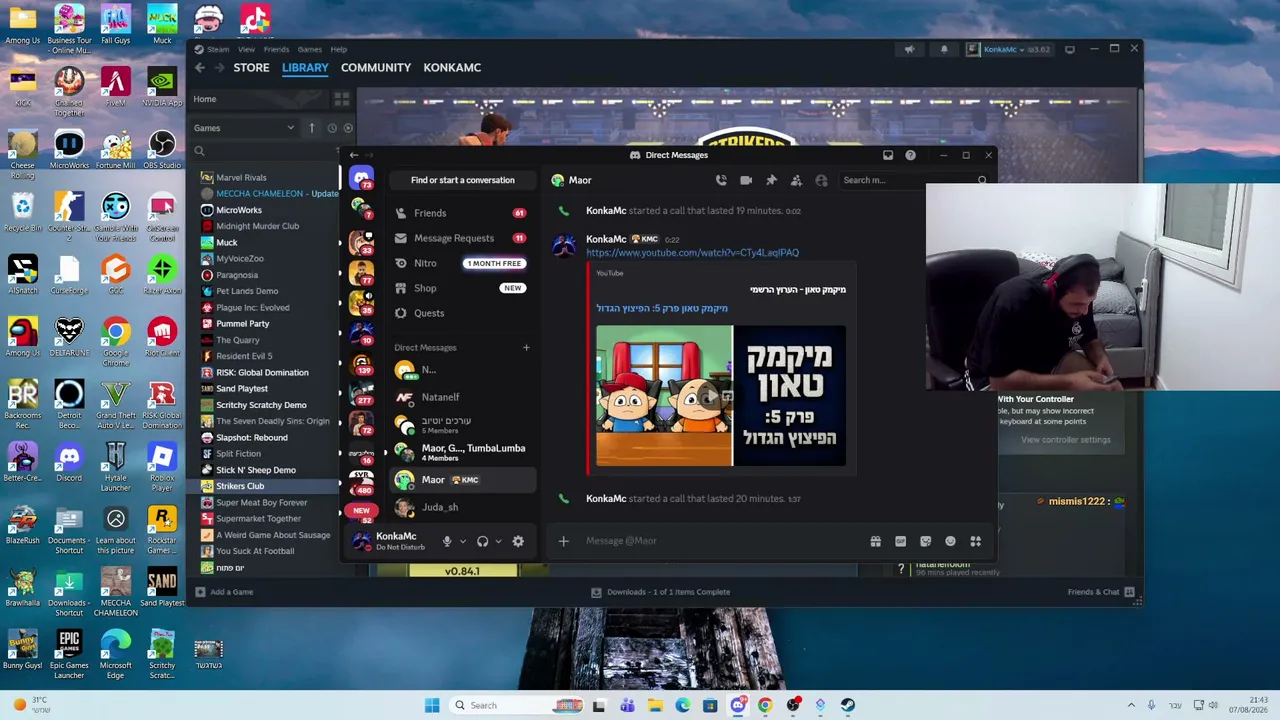Open the Friends menu in Steam

pyautogui.click(x=276, y=49)
